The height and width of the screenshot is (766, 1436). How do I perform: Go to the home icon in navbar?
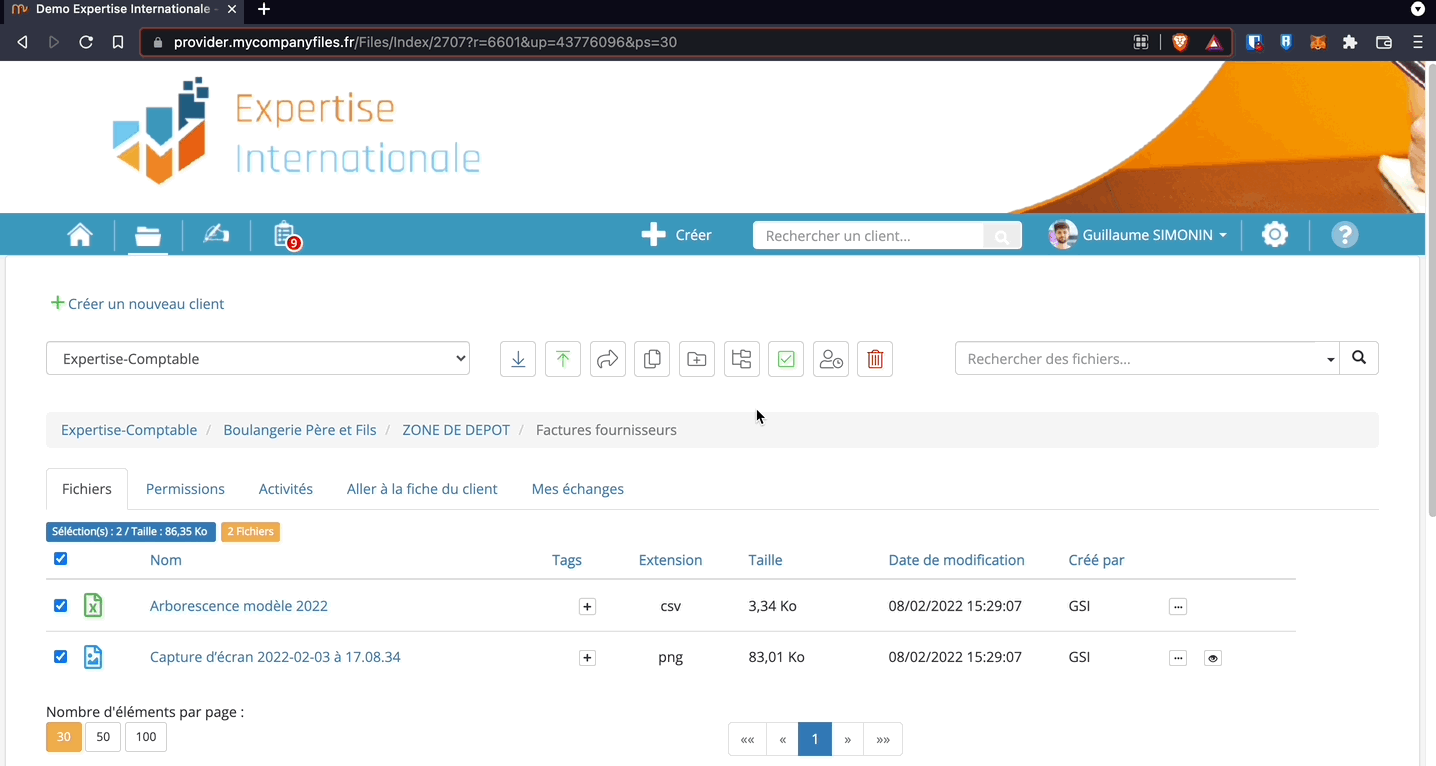coord(80,235)
